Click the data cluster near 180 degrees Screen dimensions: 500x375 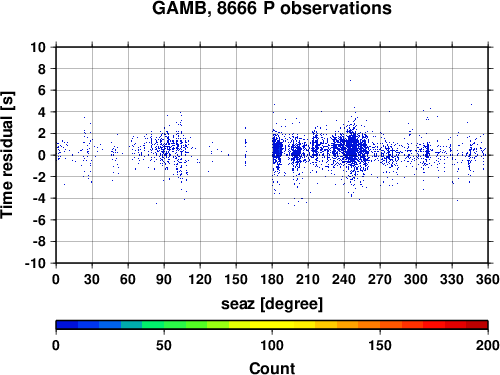coord(277,150)
